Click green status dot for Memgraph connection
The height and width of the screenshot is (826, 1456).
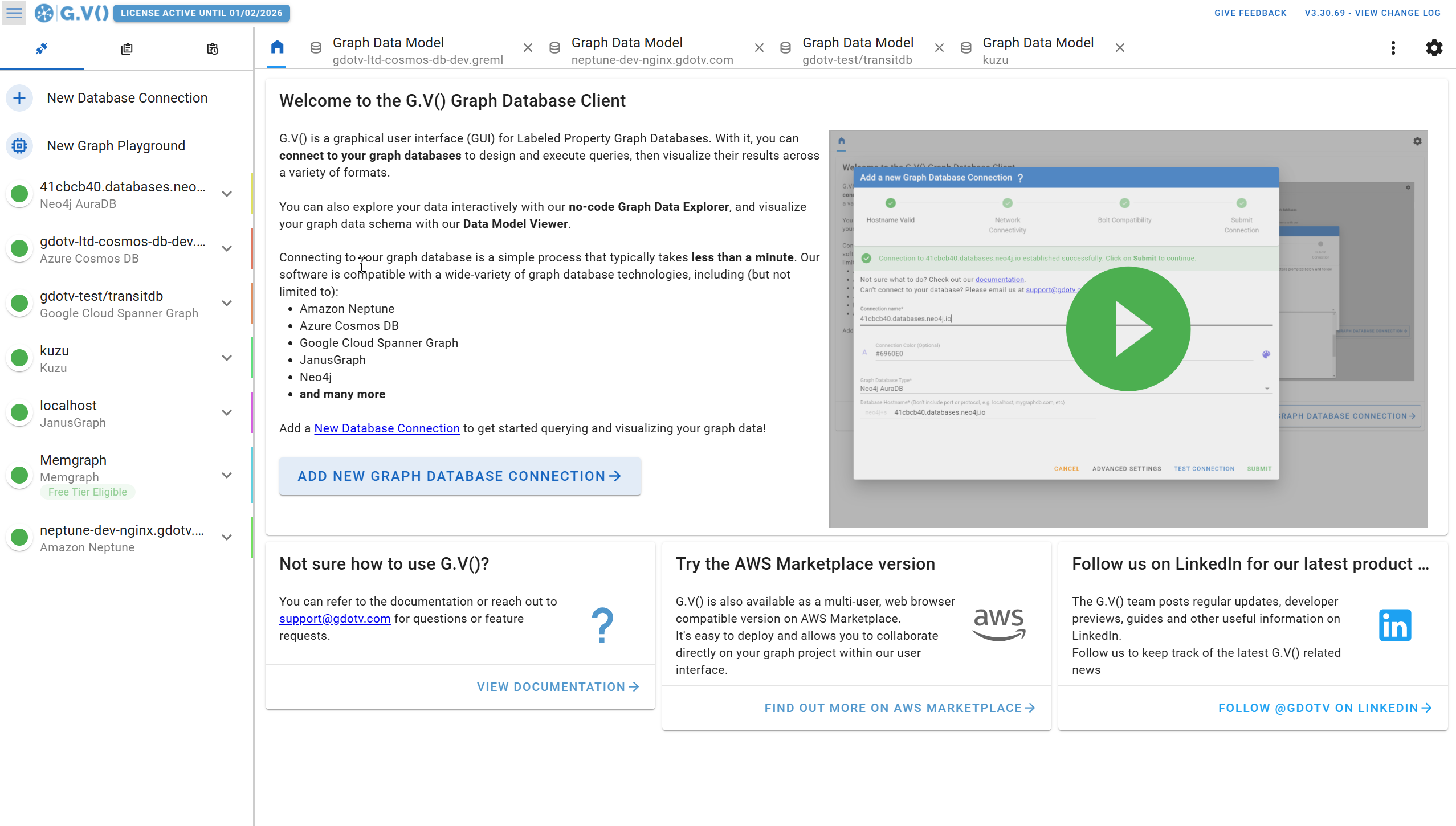coord(19,475)
